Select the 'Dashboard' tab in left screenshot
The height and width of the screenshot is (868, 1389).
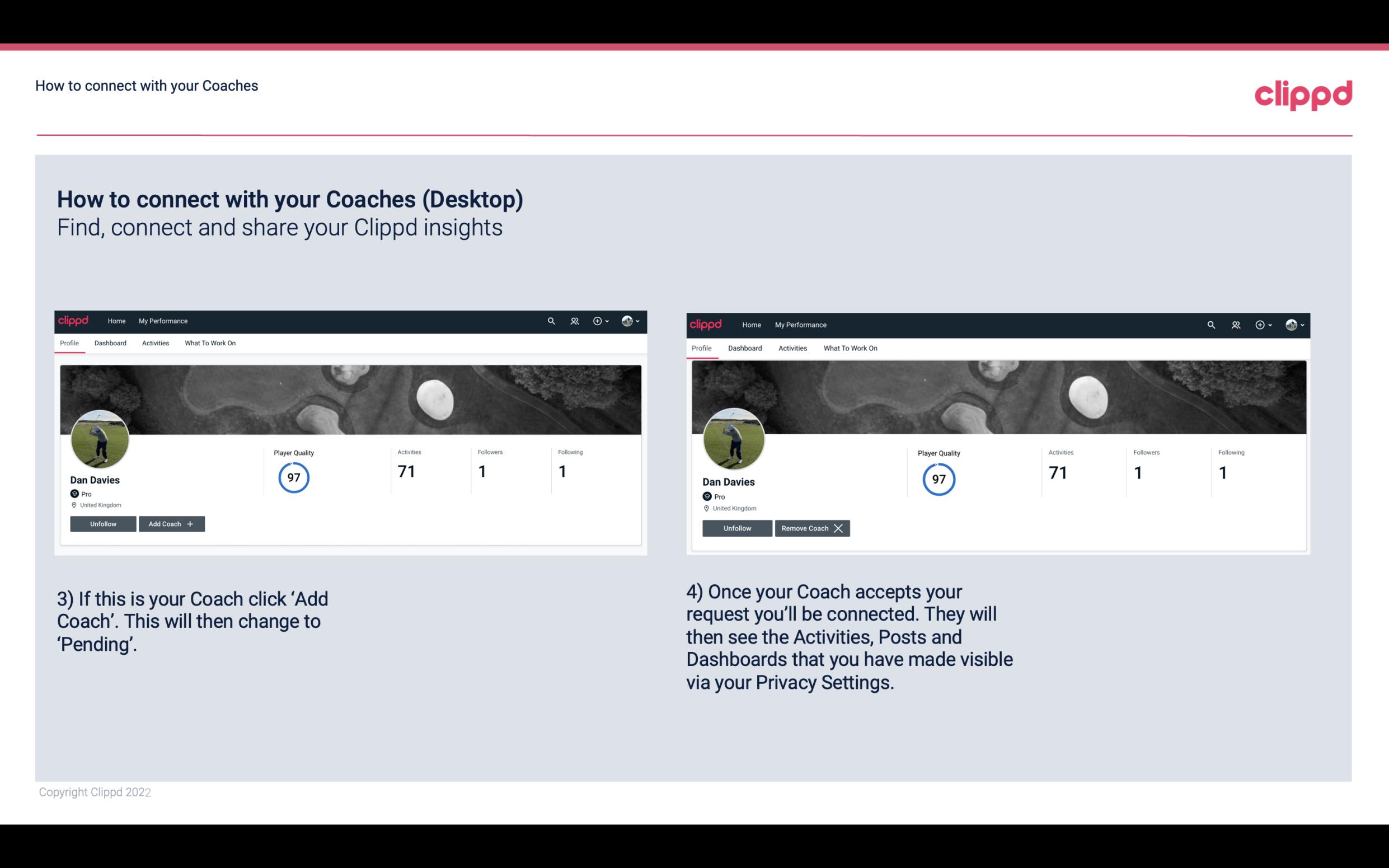[110, 343]
